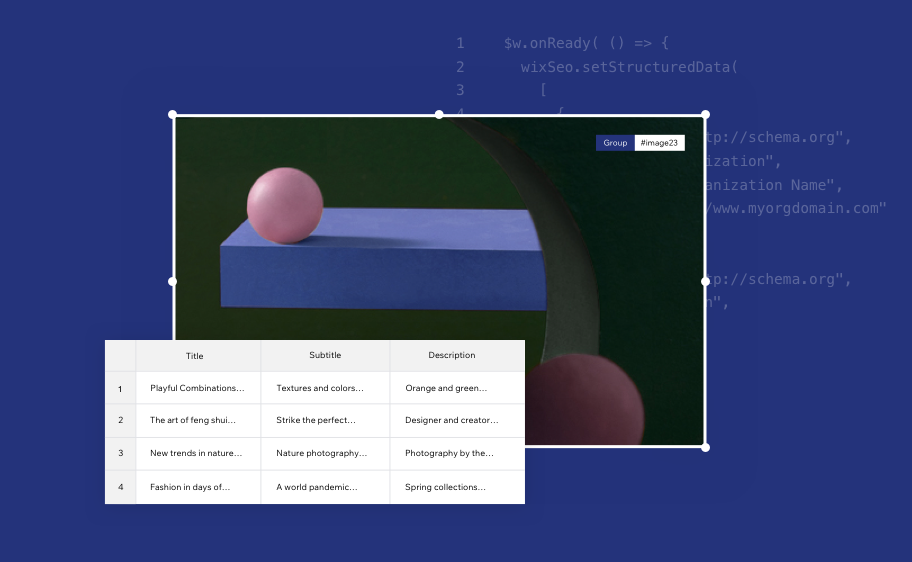Click the Group label tag

pos(615,143)
